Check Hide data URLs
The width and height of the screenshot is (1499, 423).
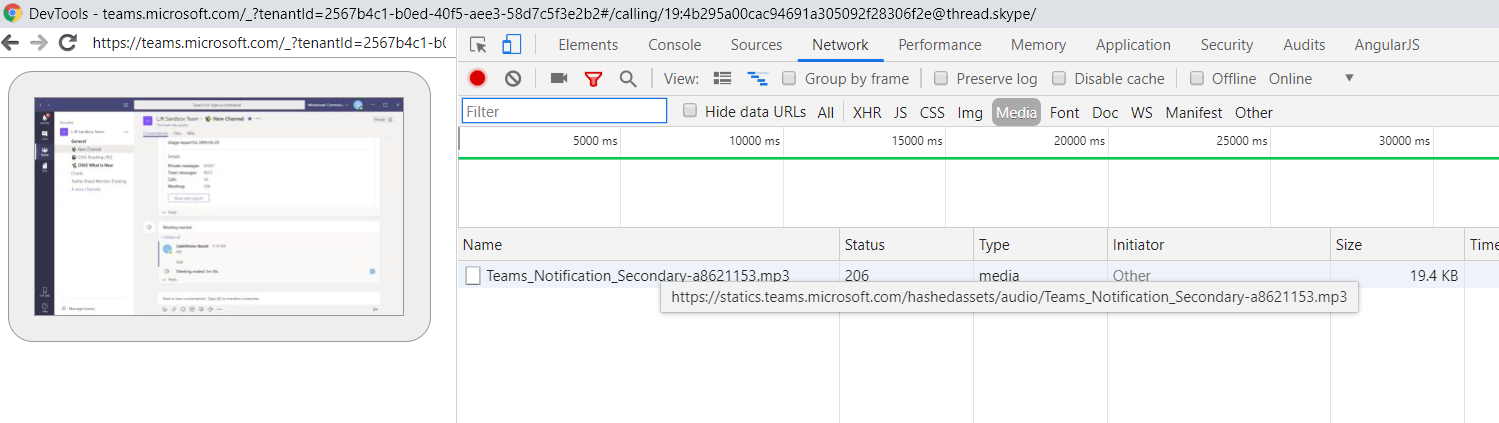pyautogui.click(x=690, y=111)
